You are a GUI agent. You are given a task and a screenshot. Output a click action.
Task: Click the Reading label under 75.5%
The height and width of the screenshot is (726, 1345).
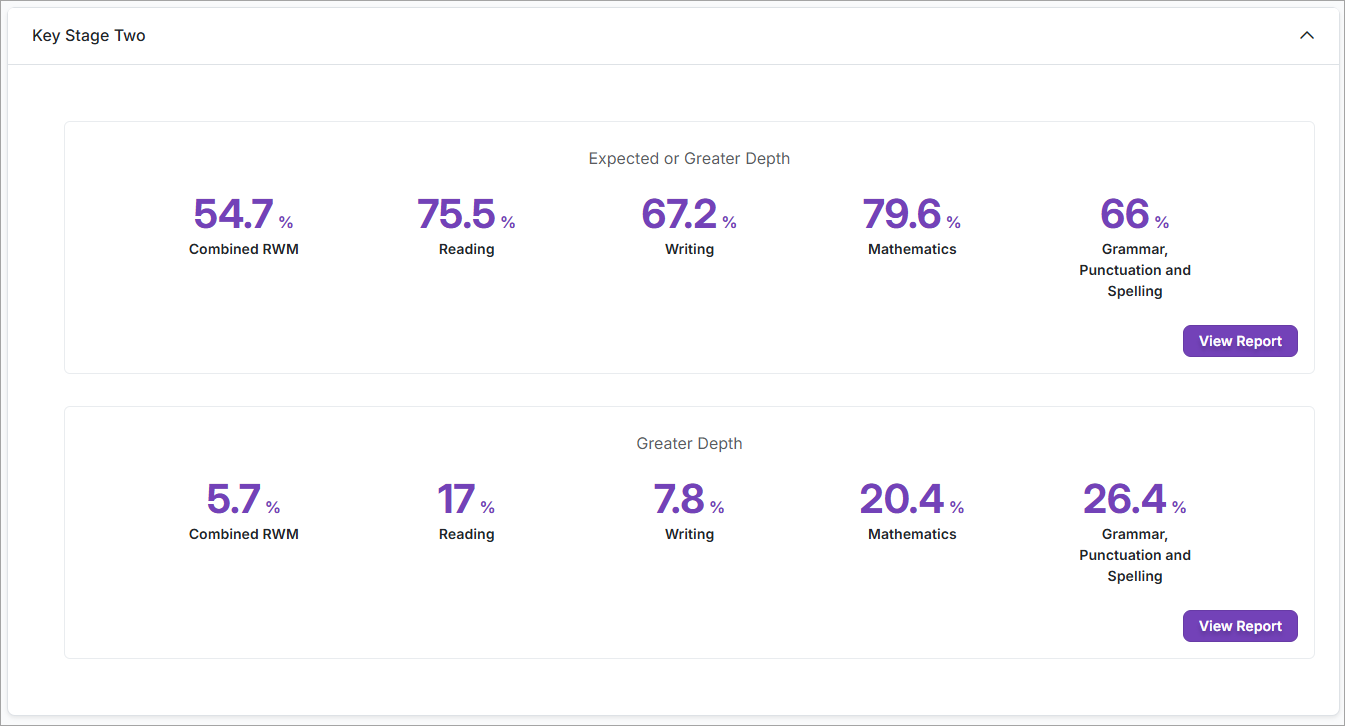tap(466, 249)
